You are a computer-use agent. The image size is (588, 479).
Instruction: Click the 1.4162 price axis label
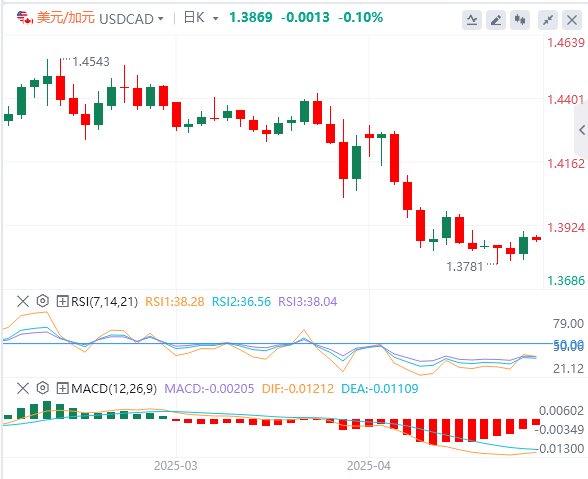[566, 164]
